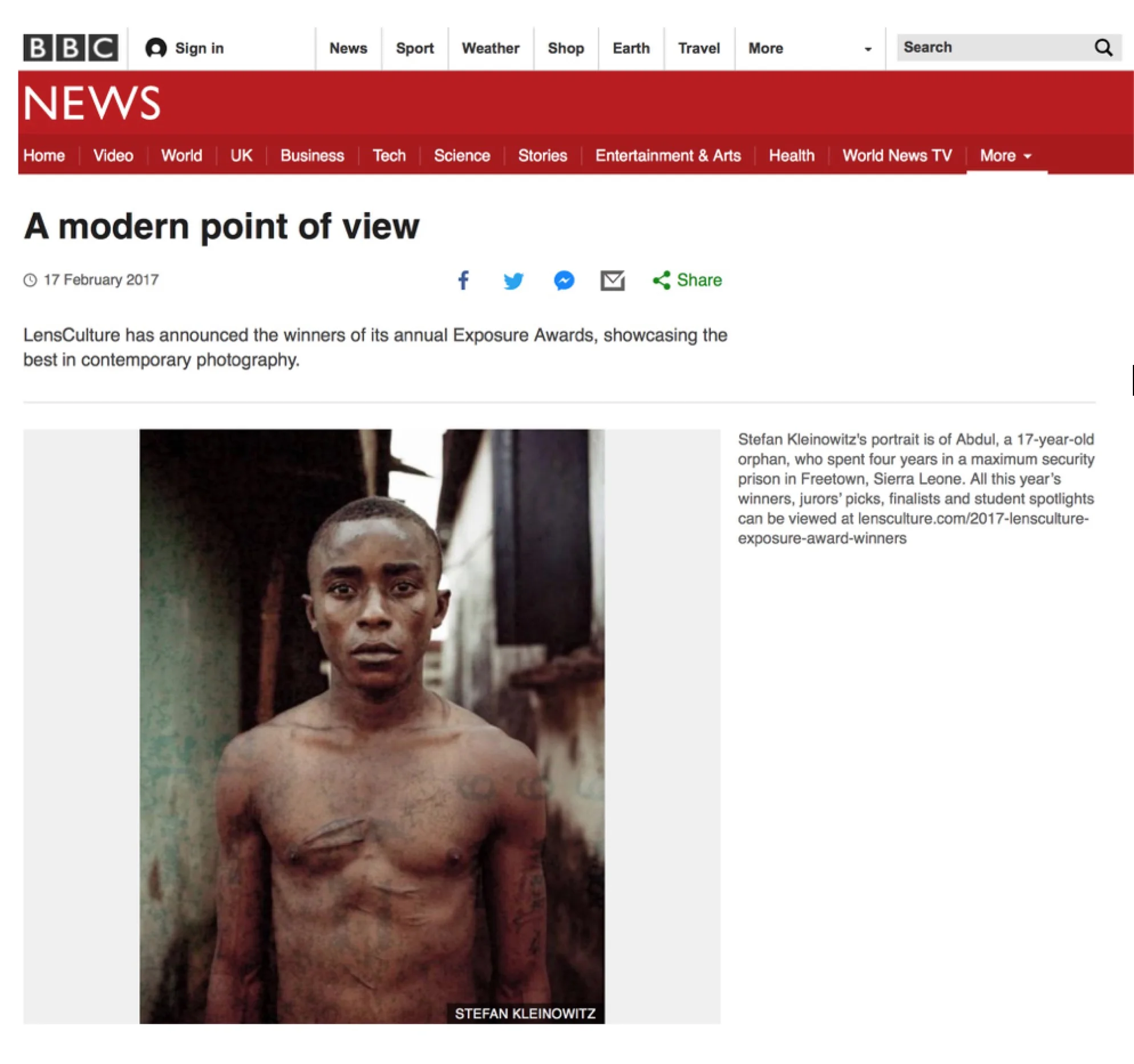Image resolution: width=1134 pixels, height=1064 pixels.
Task: Open the Stefan Kleinowitz portrait image
Action: (372, 726)
